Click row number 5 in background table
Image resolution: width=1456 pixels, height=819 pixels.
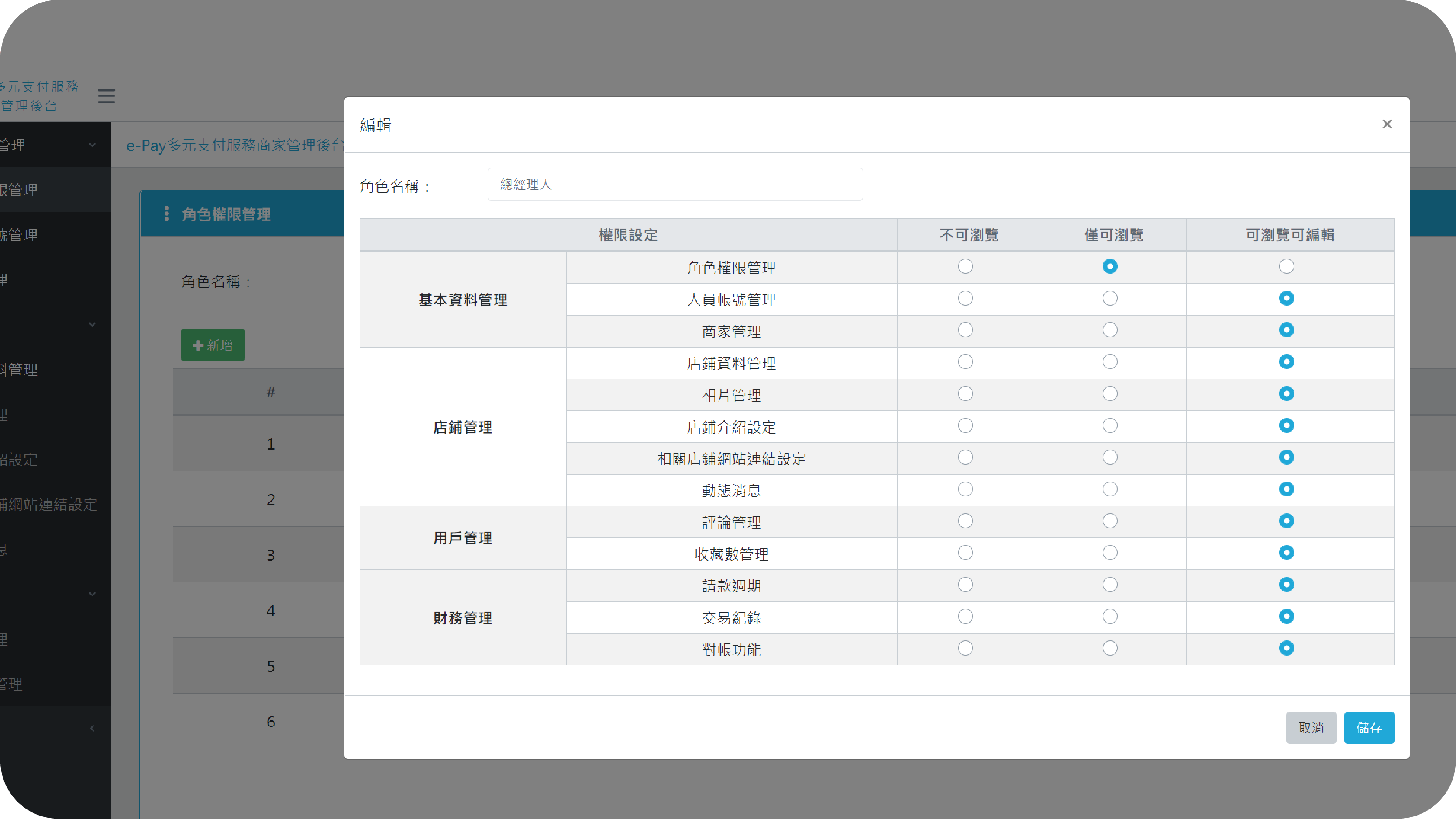(x=271, y=666)
